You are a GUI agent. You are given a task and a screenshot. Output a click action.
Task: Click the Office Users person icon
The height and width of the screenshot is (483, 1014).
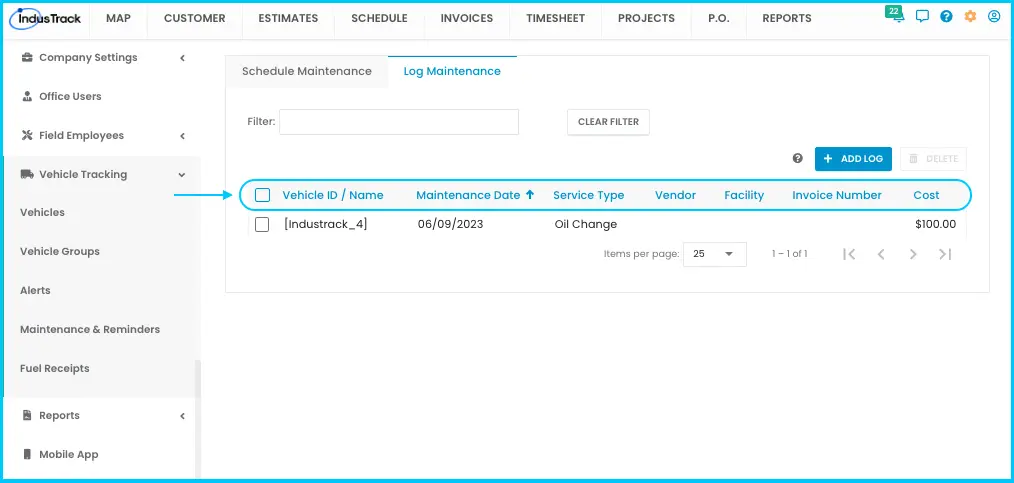point(27,96)
